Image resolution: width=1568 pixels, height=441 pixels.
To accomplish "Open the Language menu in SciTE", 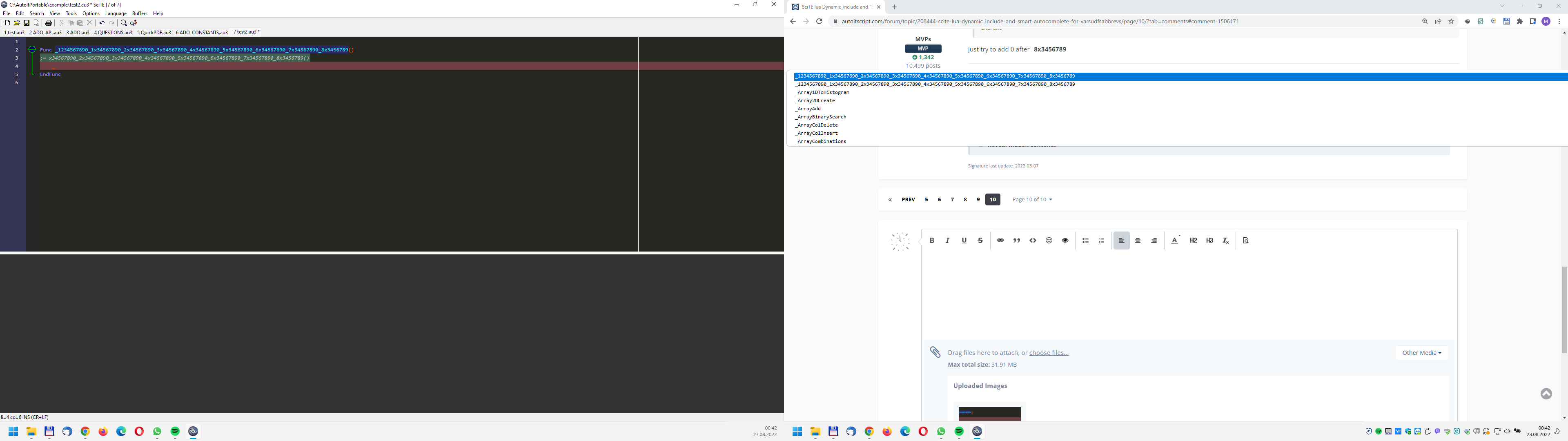I will point(116,13).
